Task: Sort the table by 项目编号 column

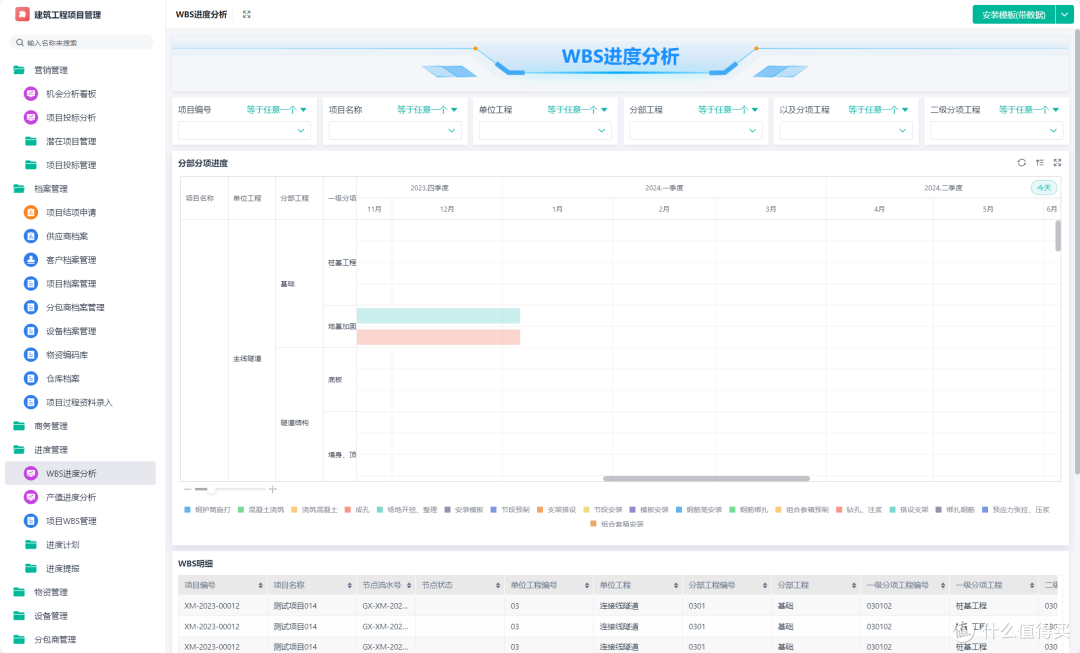Action: click(260, 585)
